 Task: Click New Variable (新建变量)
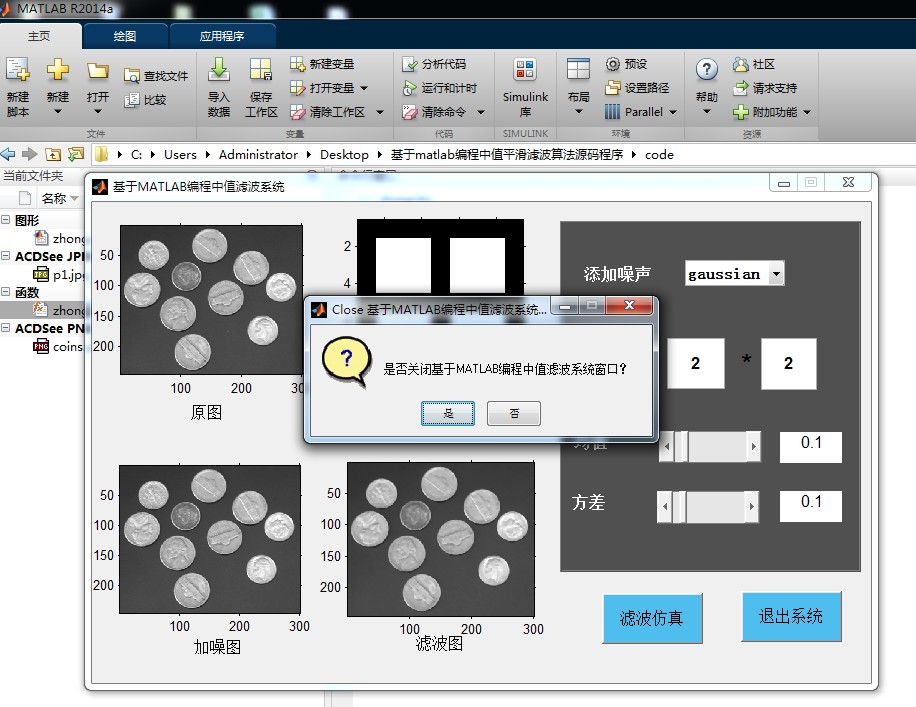(x=322, y=64)
